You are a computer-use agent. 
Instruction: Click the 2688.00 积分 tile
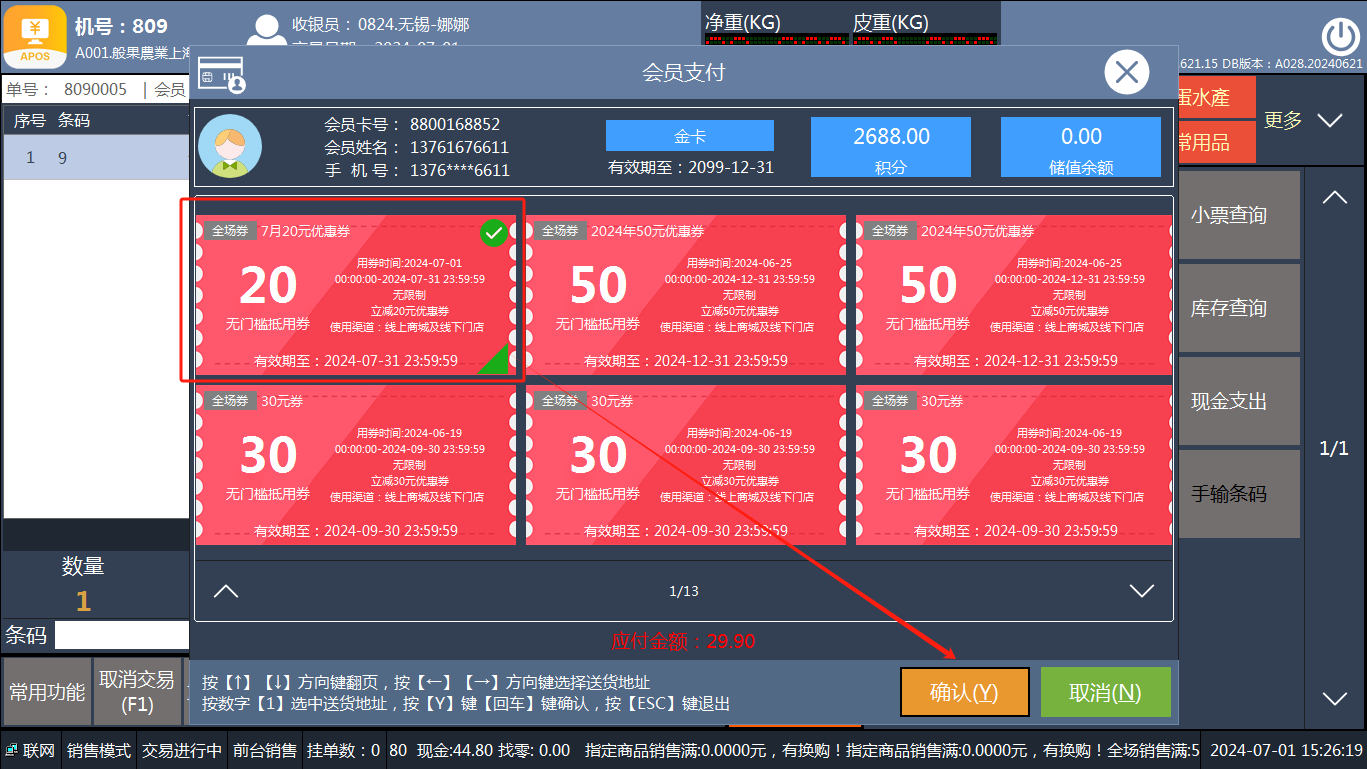pos(890,147)
